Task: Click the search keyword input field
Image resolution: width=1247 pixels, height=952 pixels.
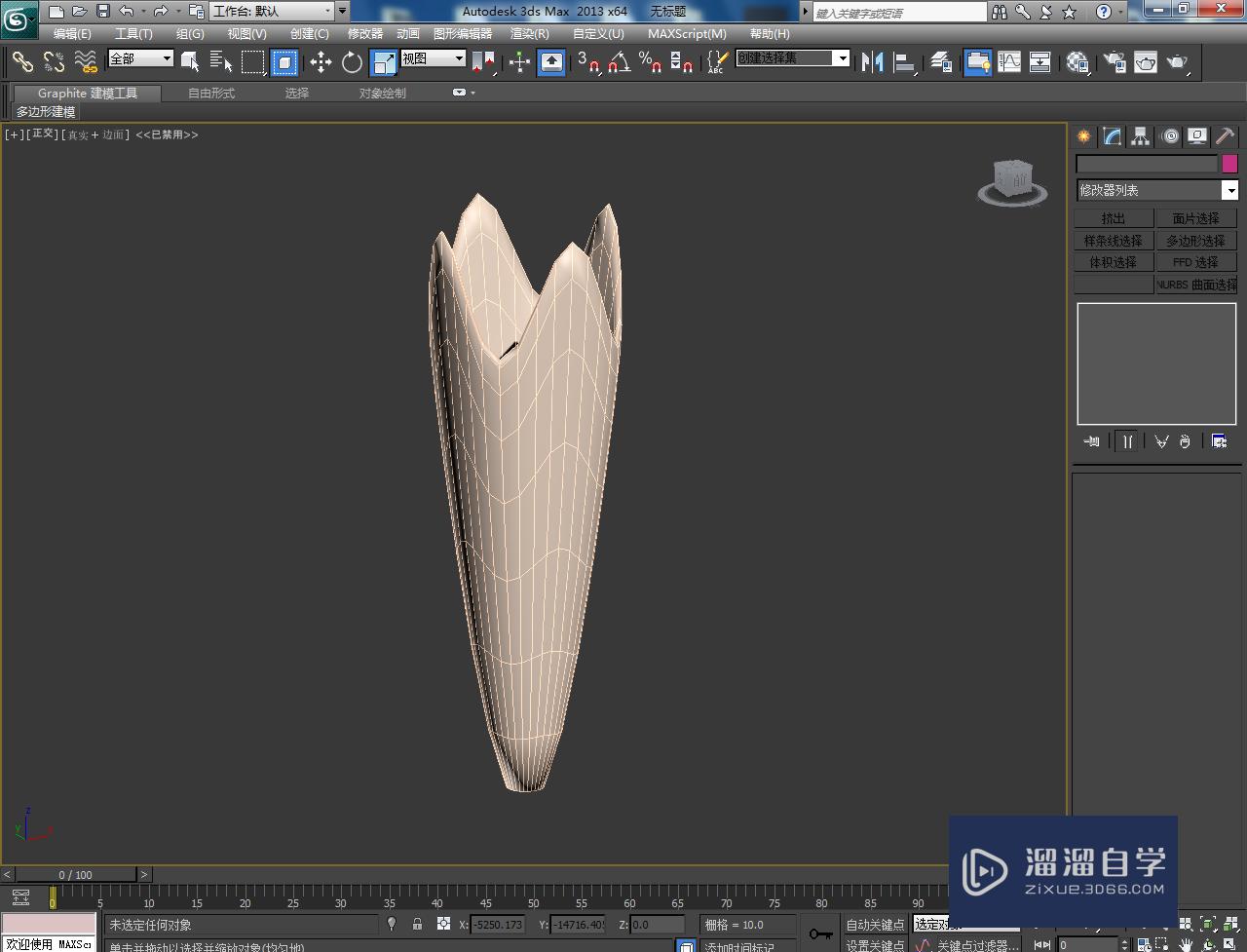Action: click(x=899, y=13)
